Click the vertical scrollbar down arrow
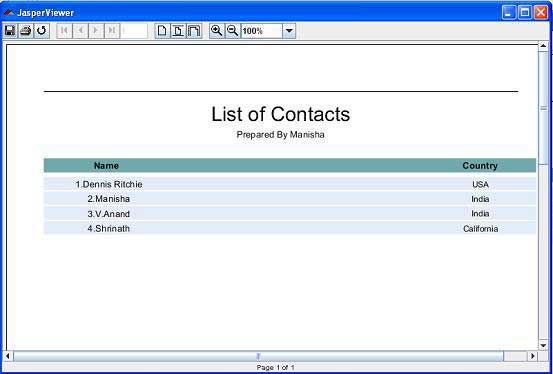 coord(543,345)
